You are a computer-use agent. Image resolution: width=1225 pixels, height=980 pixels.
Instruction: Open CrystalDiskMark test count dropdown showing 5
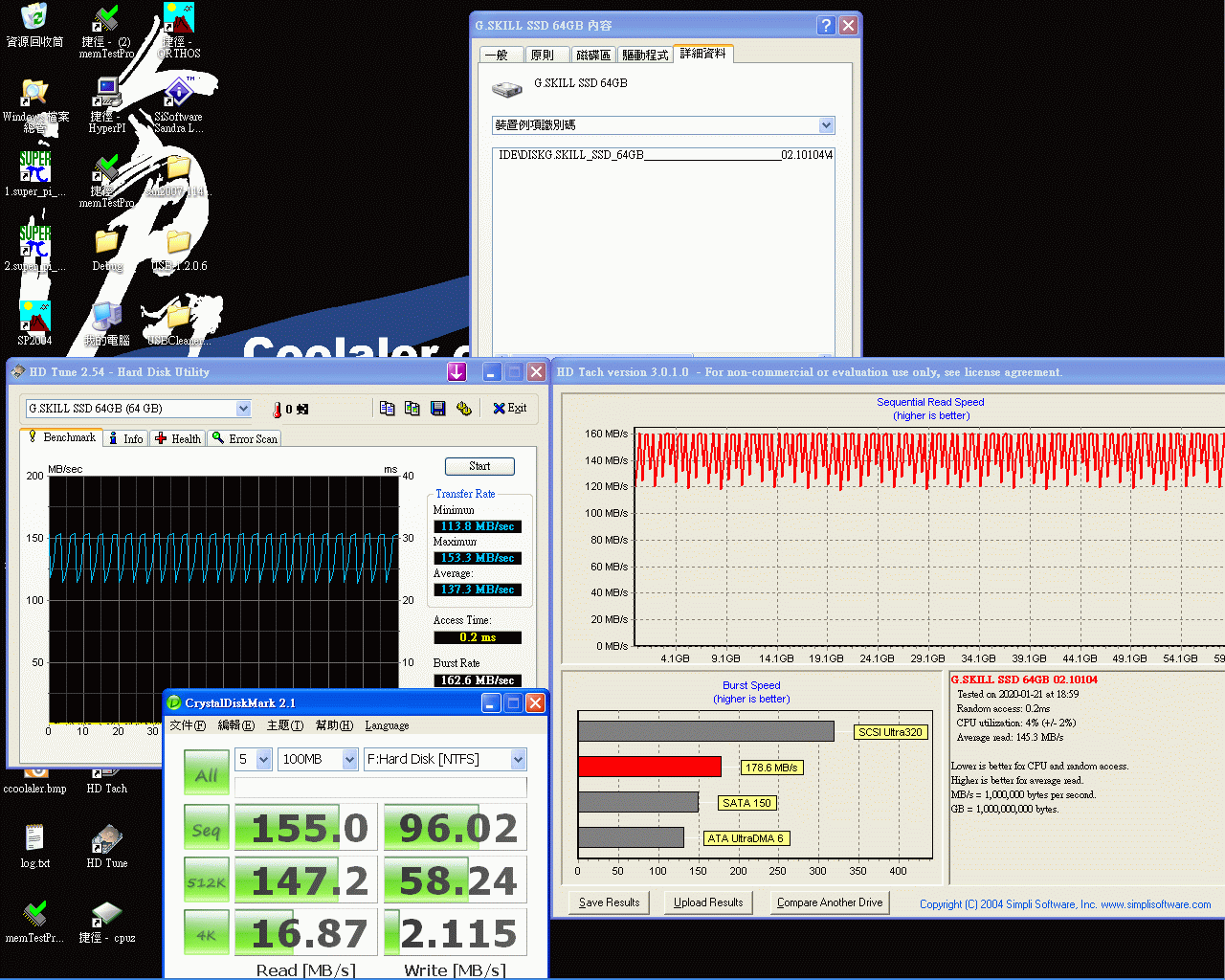click(264, 759)
